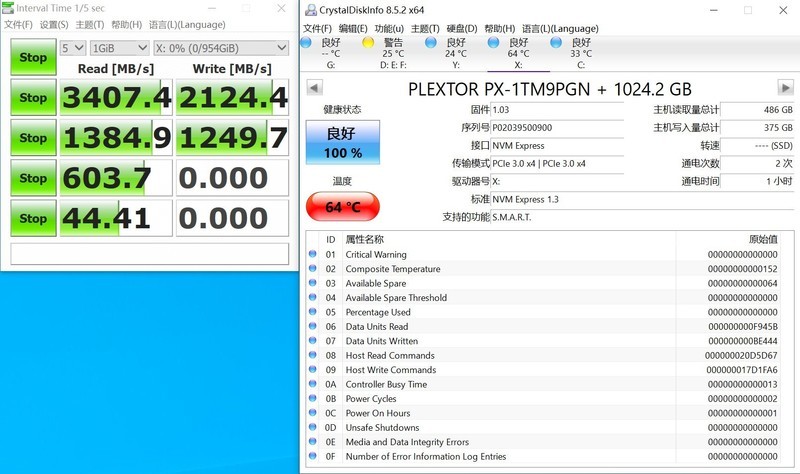This screenshot has height=474, width=800.
Task: Open 语言(L)(Language) menu in CrystalDiskInfo
Action: (x=560, y=29)
